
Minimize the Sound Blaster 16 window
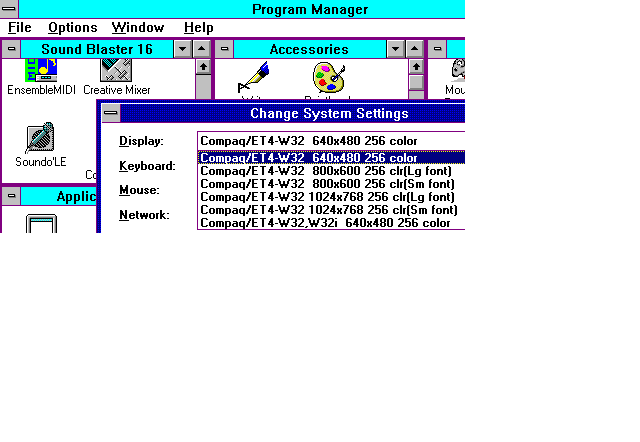click(x=182, y=49)
